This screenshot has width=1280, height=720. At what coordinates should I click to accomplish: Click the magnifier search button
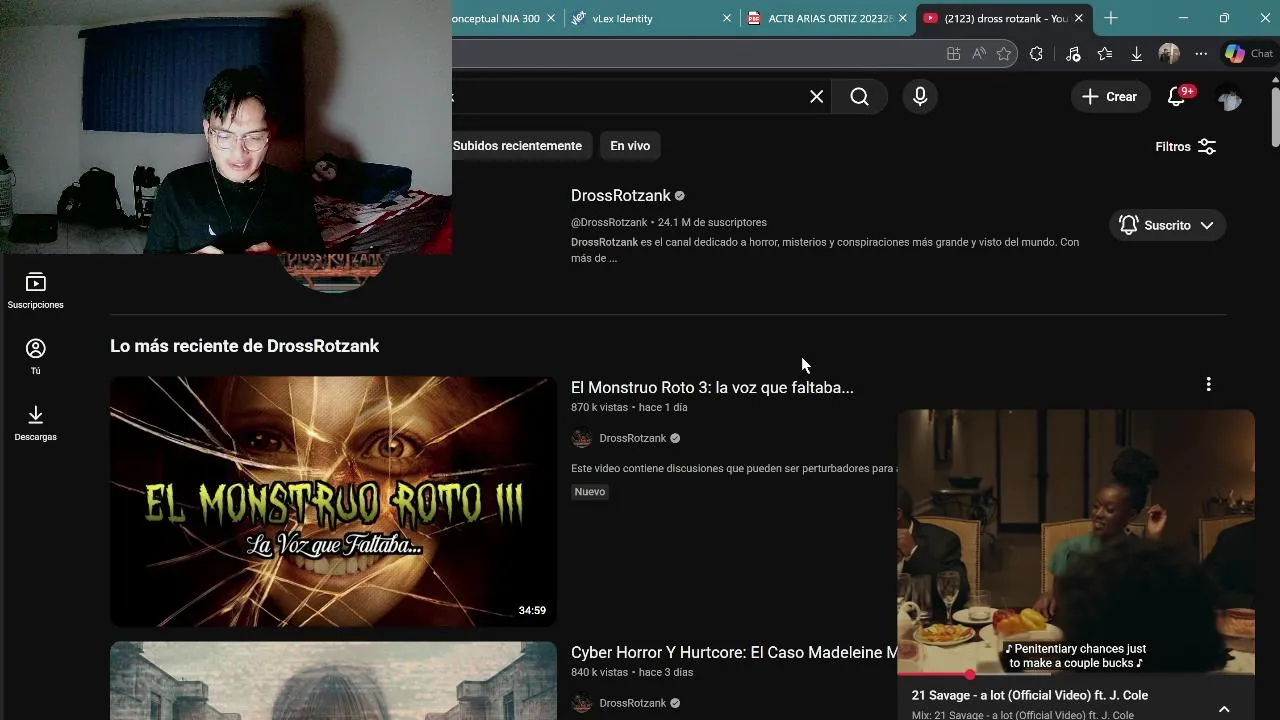(860, 97)
